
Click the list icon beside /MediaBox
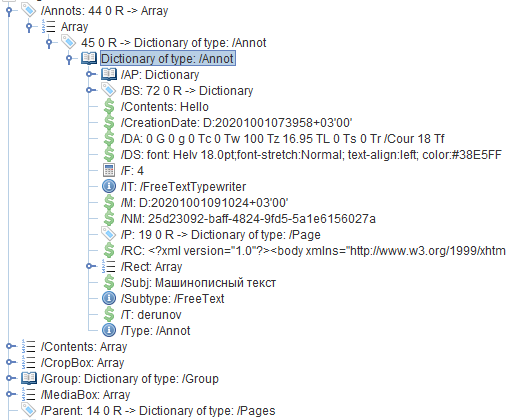[29, 395]
